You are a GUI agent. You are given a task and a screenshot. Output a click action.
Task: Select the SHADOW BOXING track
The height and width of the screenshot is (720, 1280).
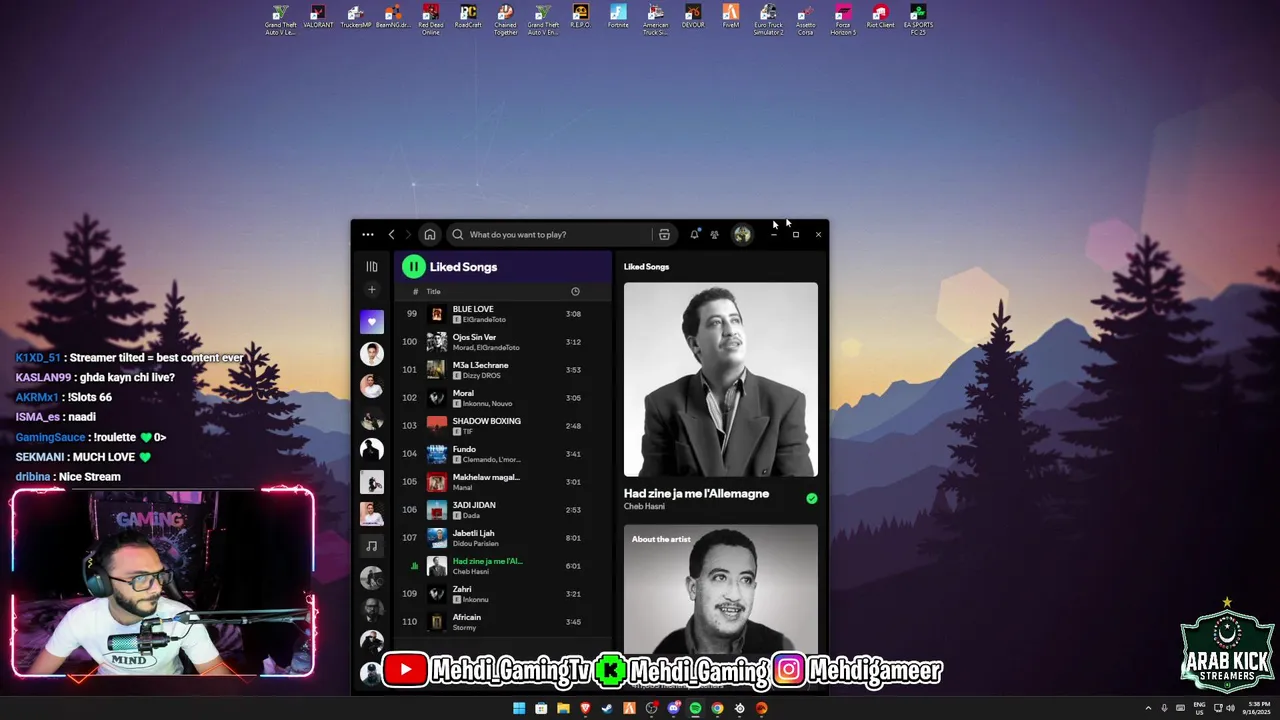[502, 426]
